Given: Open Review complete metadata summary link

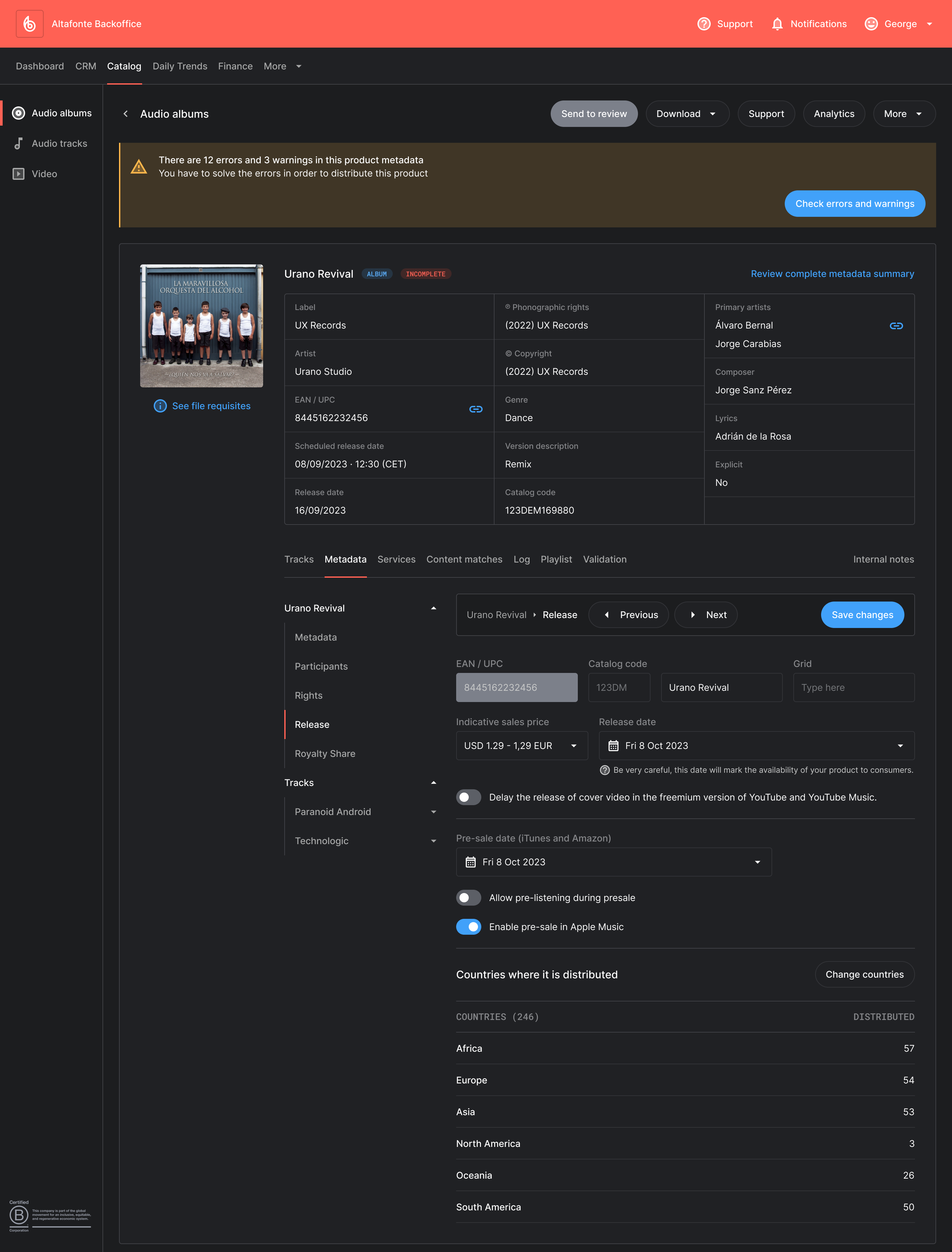Looking at the screenshot, I should [x=832, y=274].
